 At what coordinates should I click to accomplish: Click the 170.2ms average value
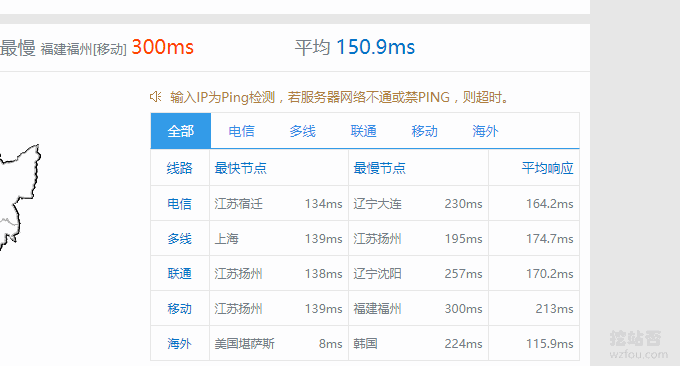tap(549, 274)
